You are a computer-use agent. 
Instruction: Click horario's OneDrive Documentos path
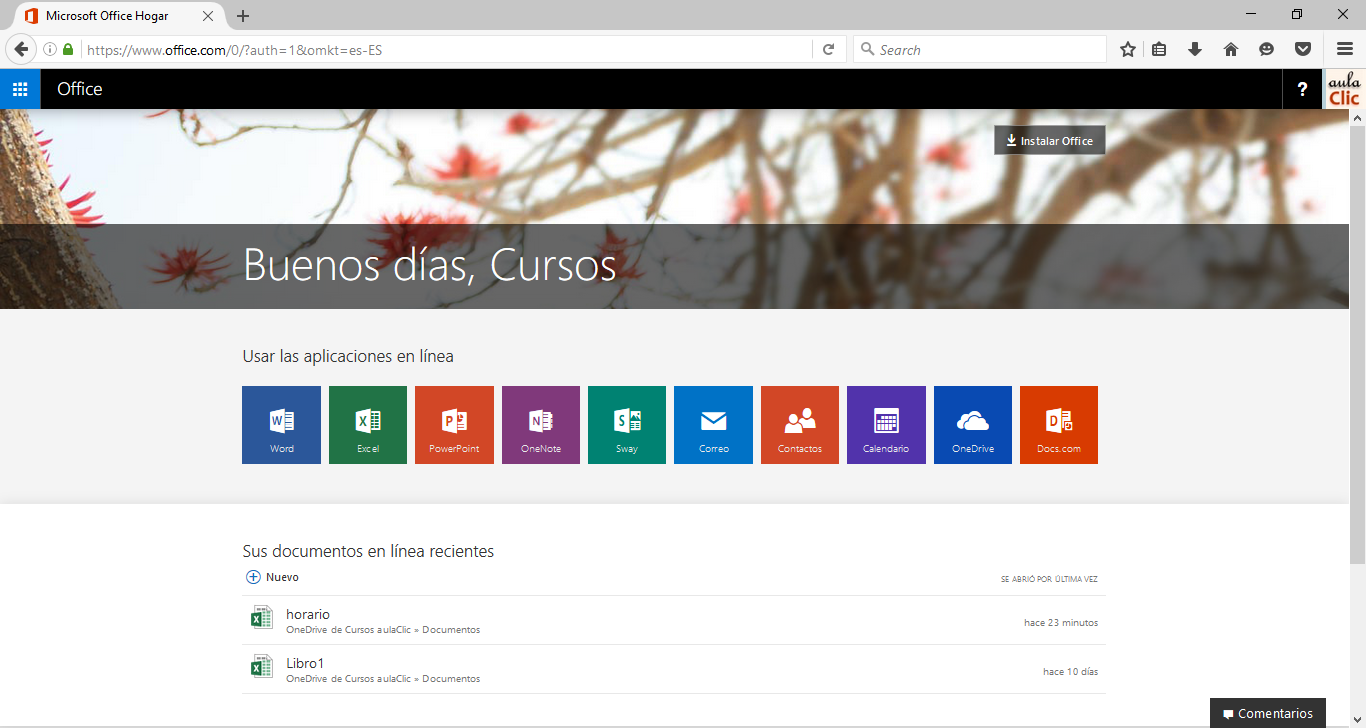point(383,631)
